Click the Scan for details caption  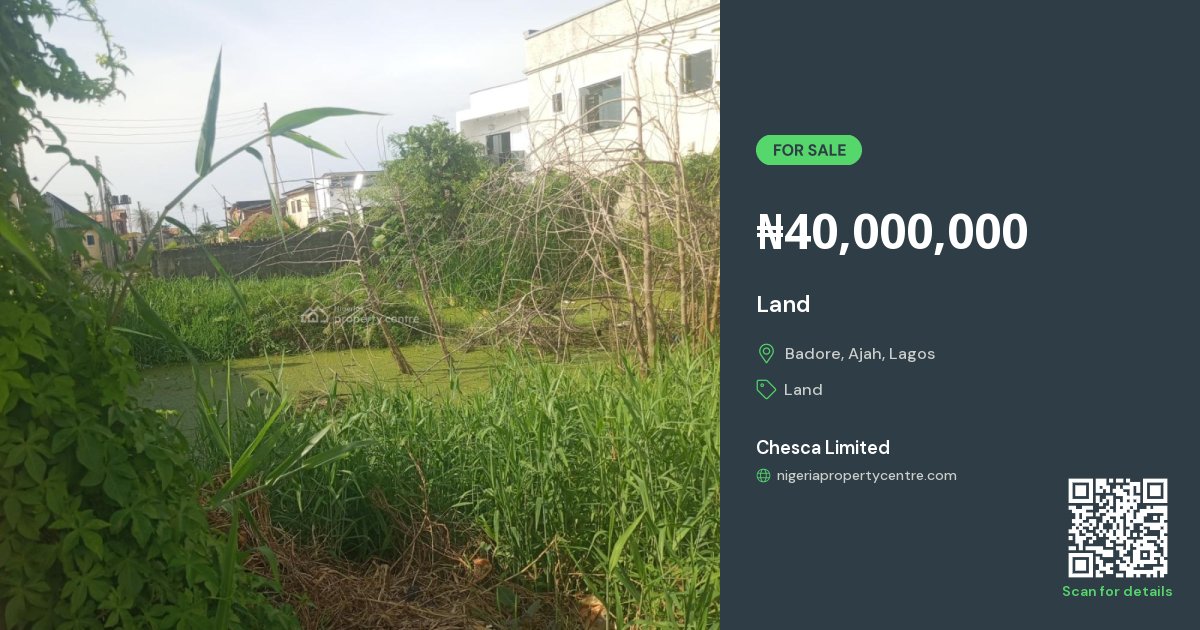point(1117,591)
